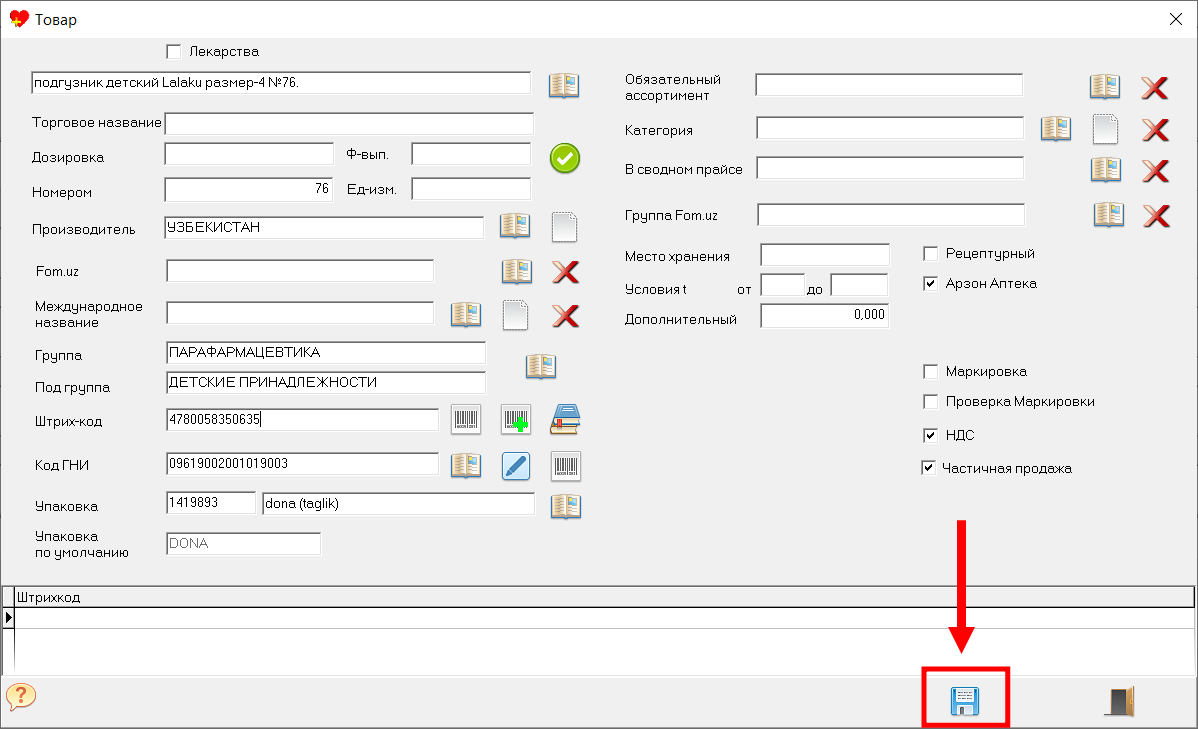Viewport: 1198px width, 729px height.
Task: Save the product with the floppy disk icon
Action: pos(965,701)
